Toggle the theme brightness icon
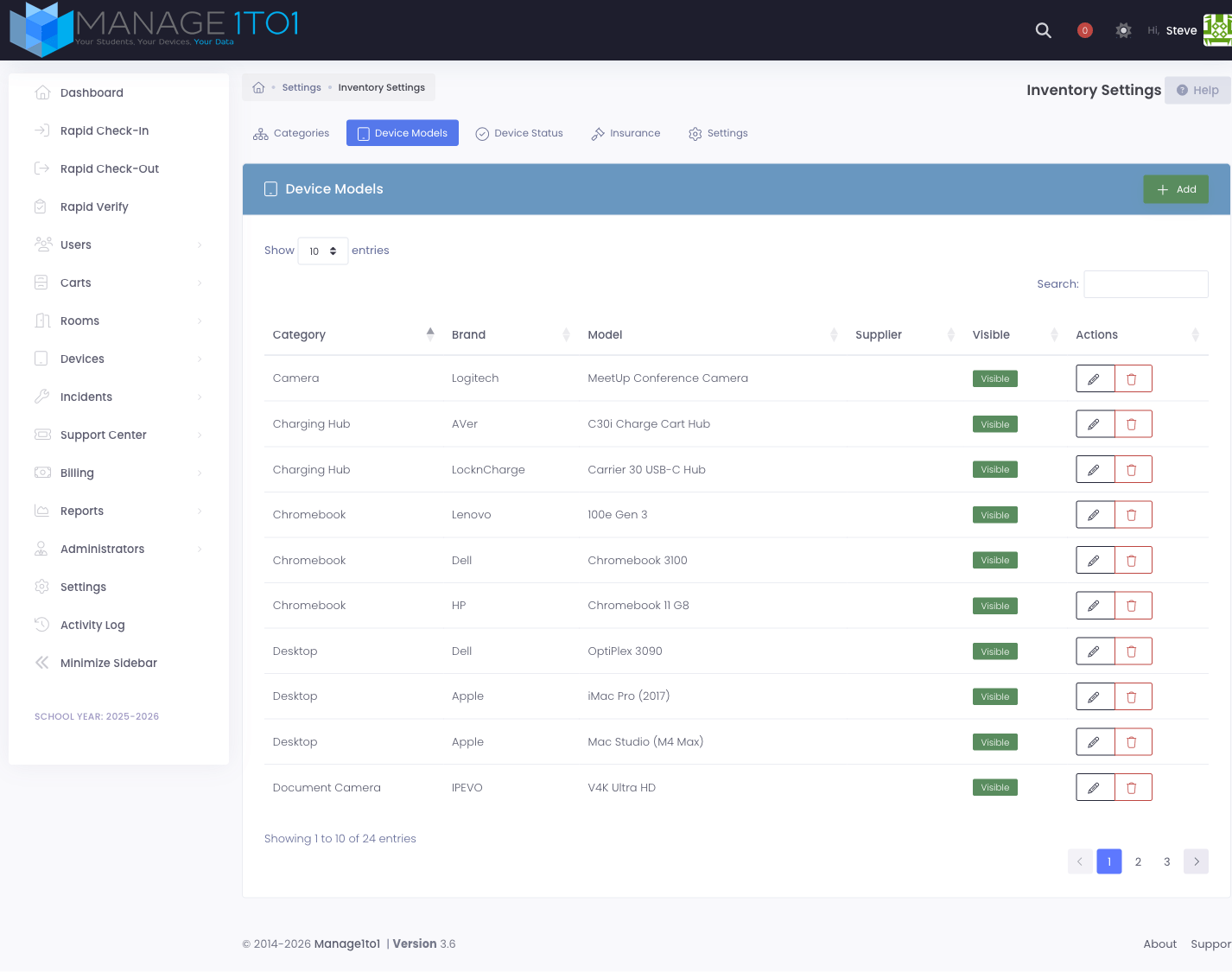 coord(1123,30)
